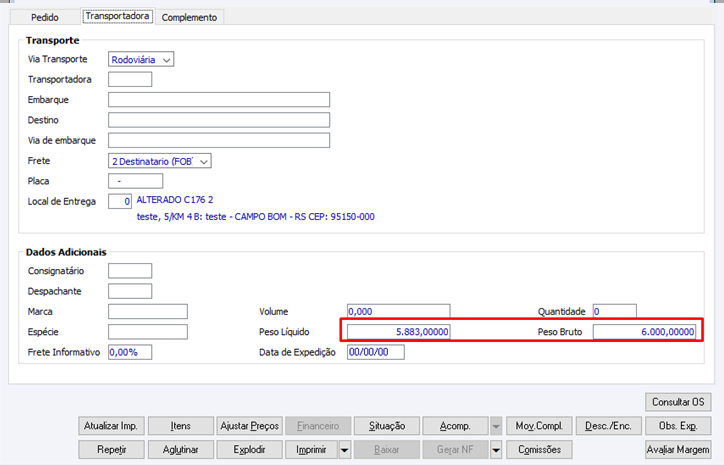724x465 pixels.
Task: Click the Embarque input field
Action: (219, 100)
